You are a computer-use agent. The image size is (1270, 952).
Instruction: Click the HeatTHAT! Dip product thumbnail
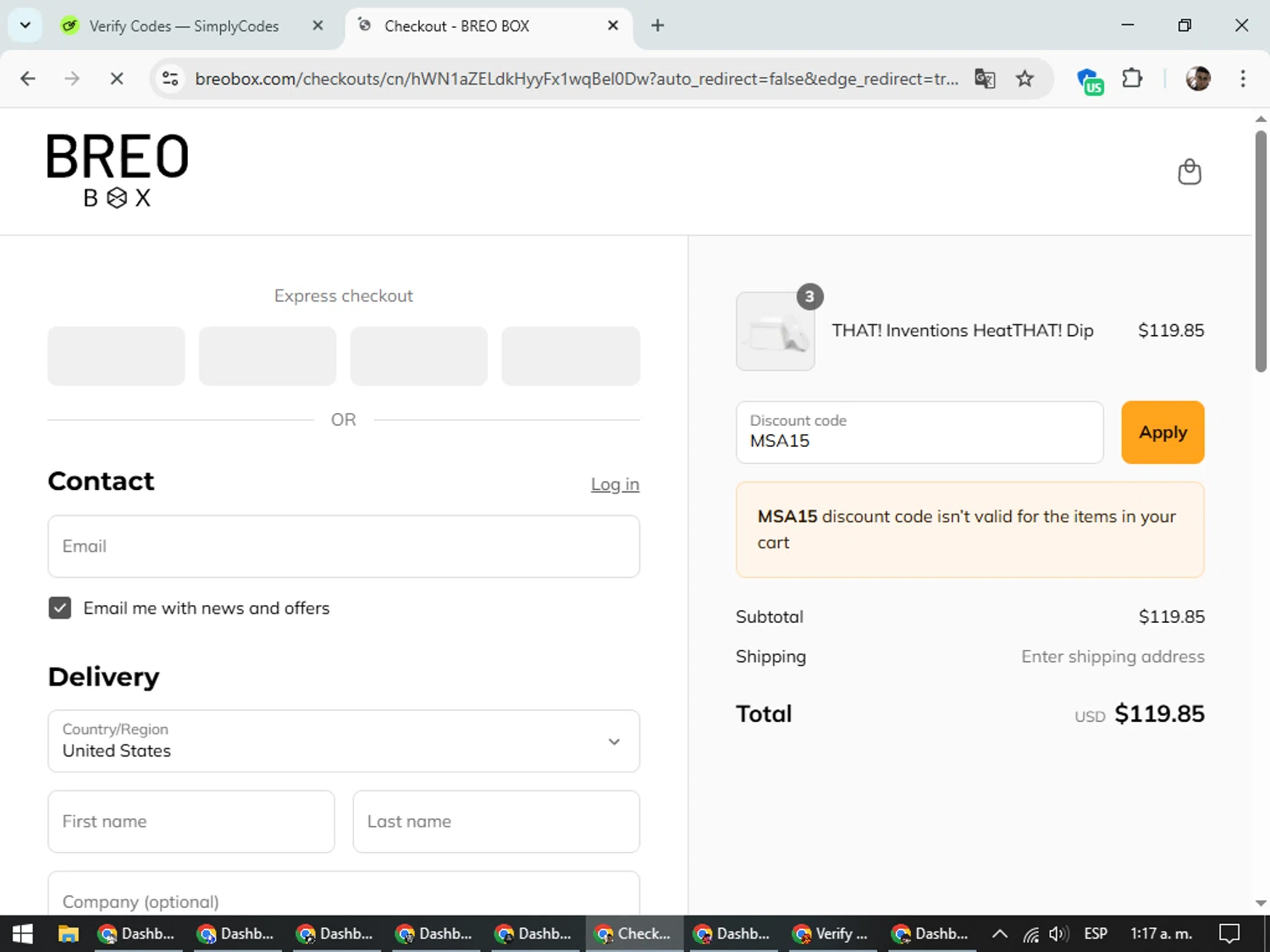(776, 331)
